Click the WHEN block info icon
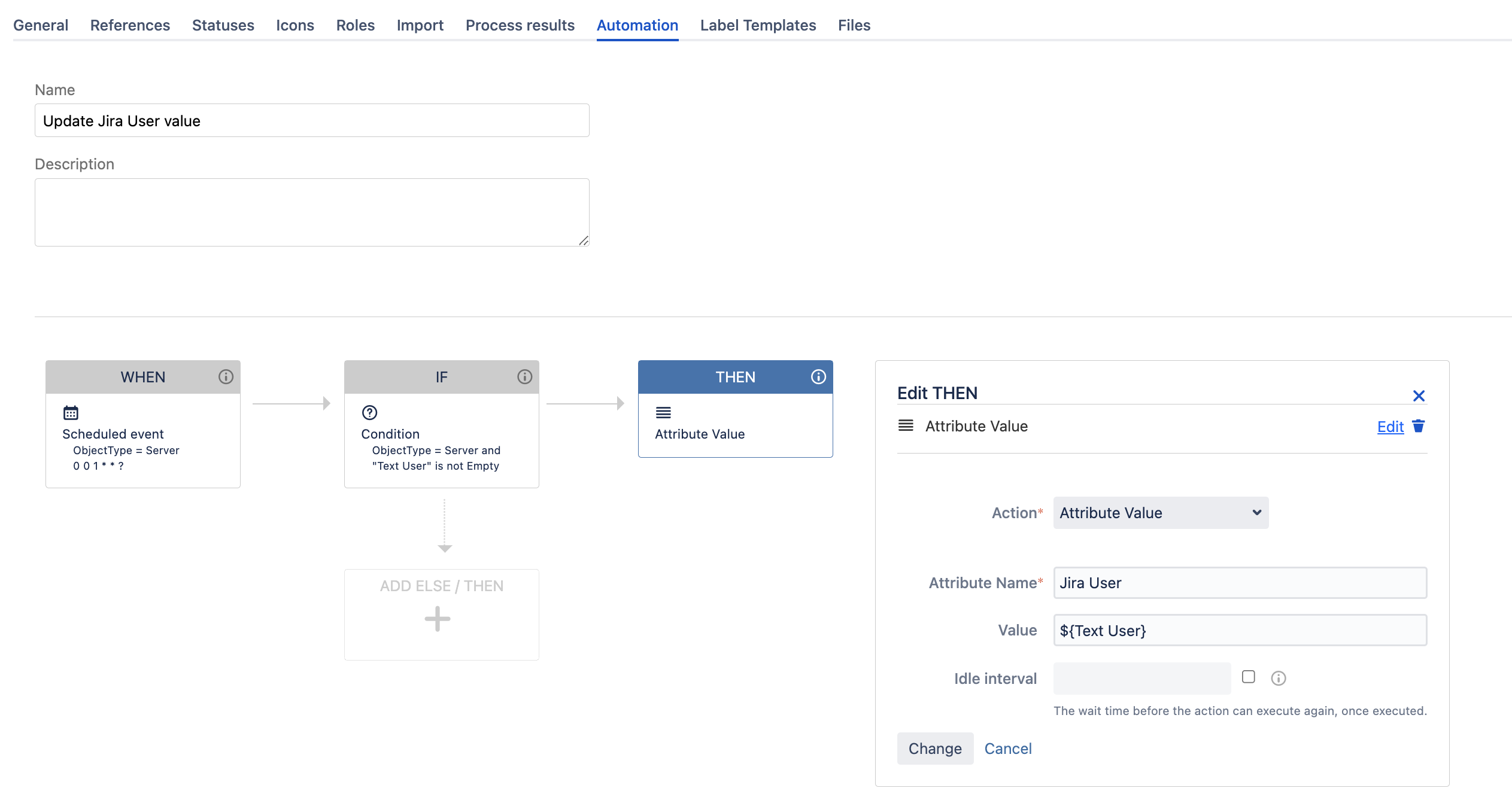Image resolution: width=1512 pixels, height=797 pixels. (226, 377)
